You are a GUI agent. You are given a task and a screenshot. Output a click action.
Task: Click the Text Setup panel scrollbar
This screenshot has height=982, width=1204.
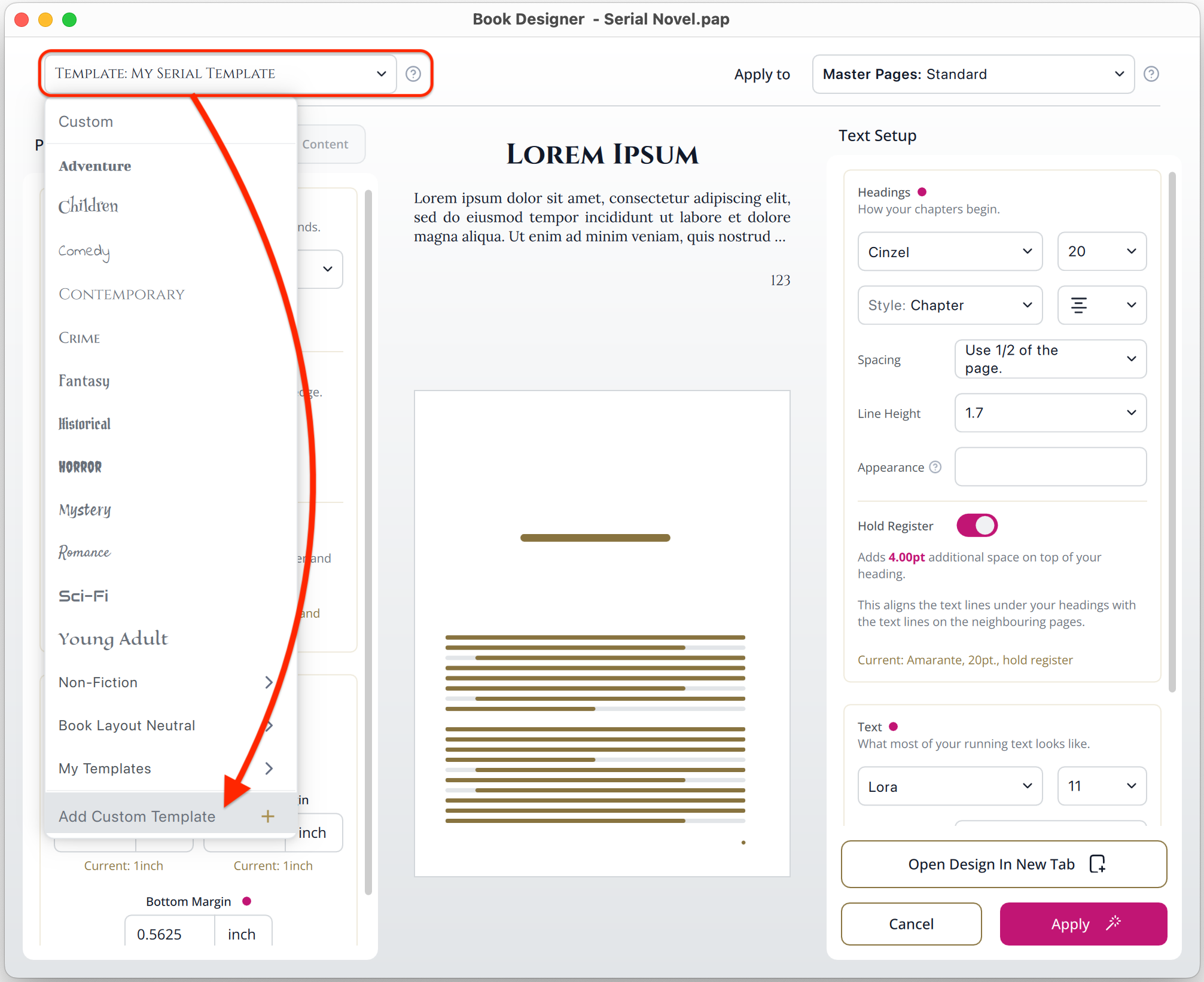(1172, 431)
